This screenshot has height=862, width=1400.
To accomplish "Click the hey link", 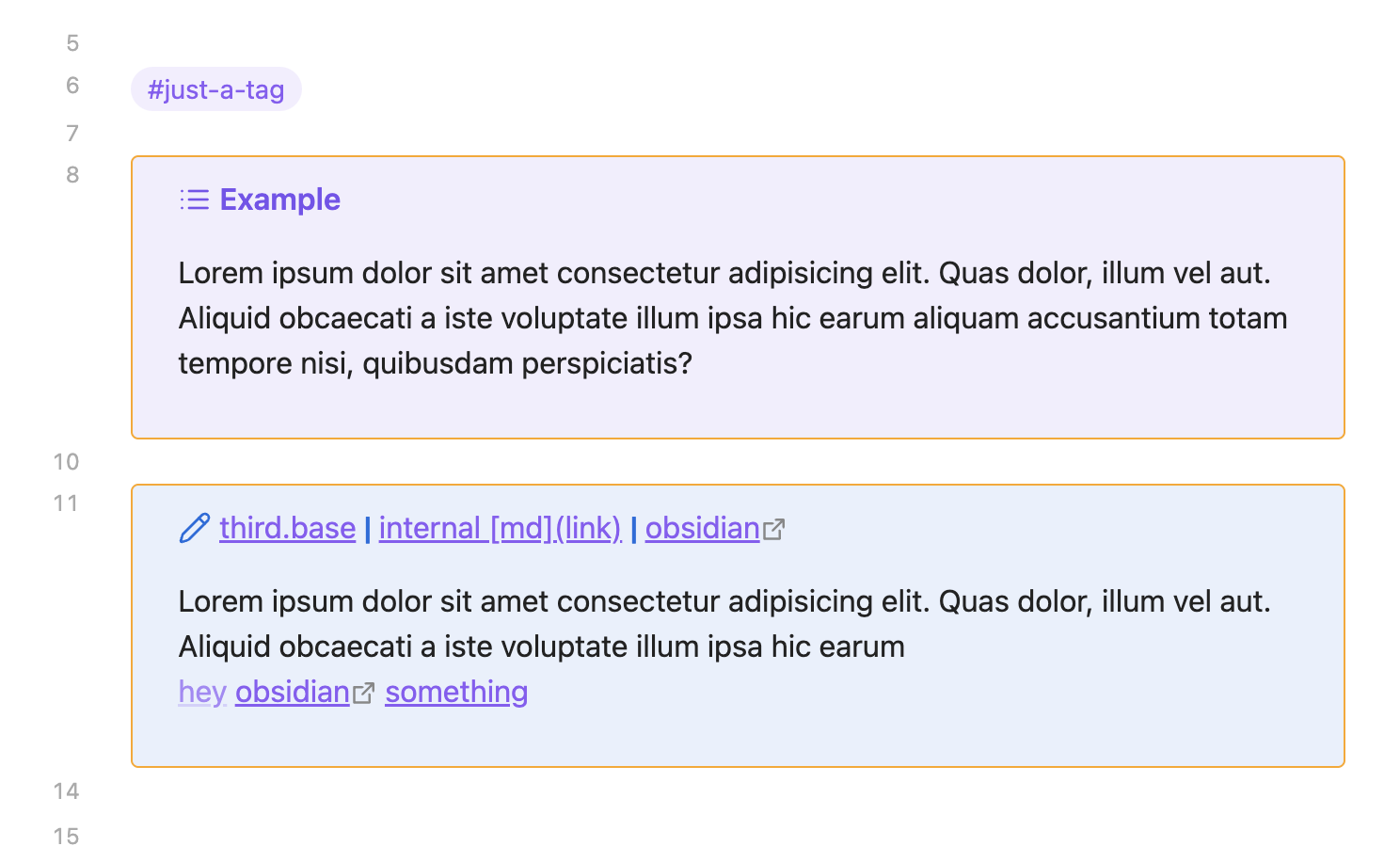I will pyautogui.click(x=202, y=692).
